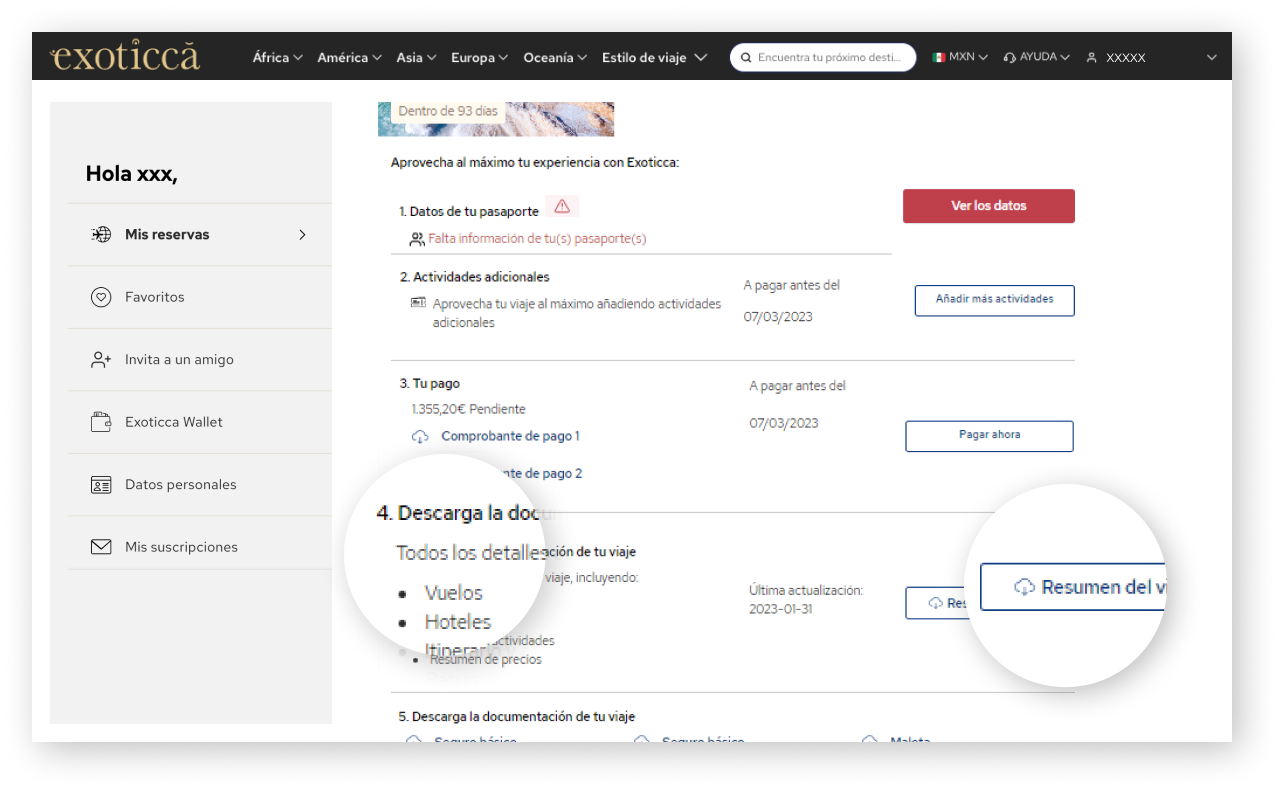This screenshot has height=790, width=1280.
Task: Click the Mexico flag icon
Action: pos(938,57)
